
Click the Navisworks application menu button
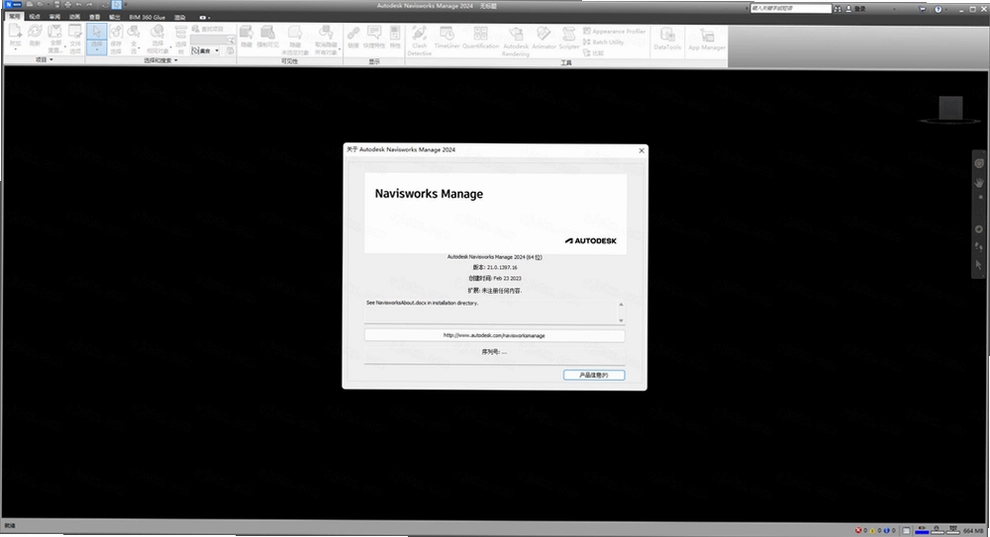13,4
